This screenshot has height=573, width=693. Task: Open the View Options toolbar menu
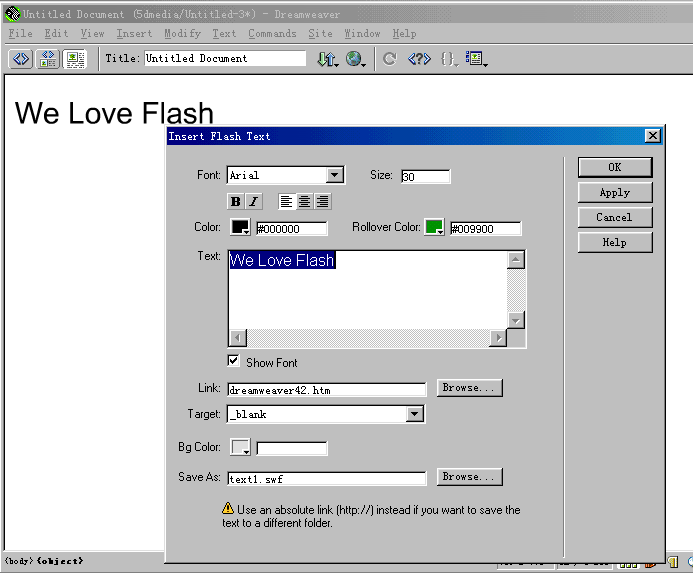point(476,59)
